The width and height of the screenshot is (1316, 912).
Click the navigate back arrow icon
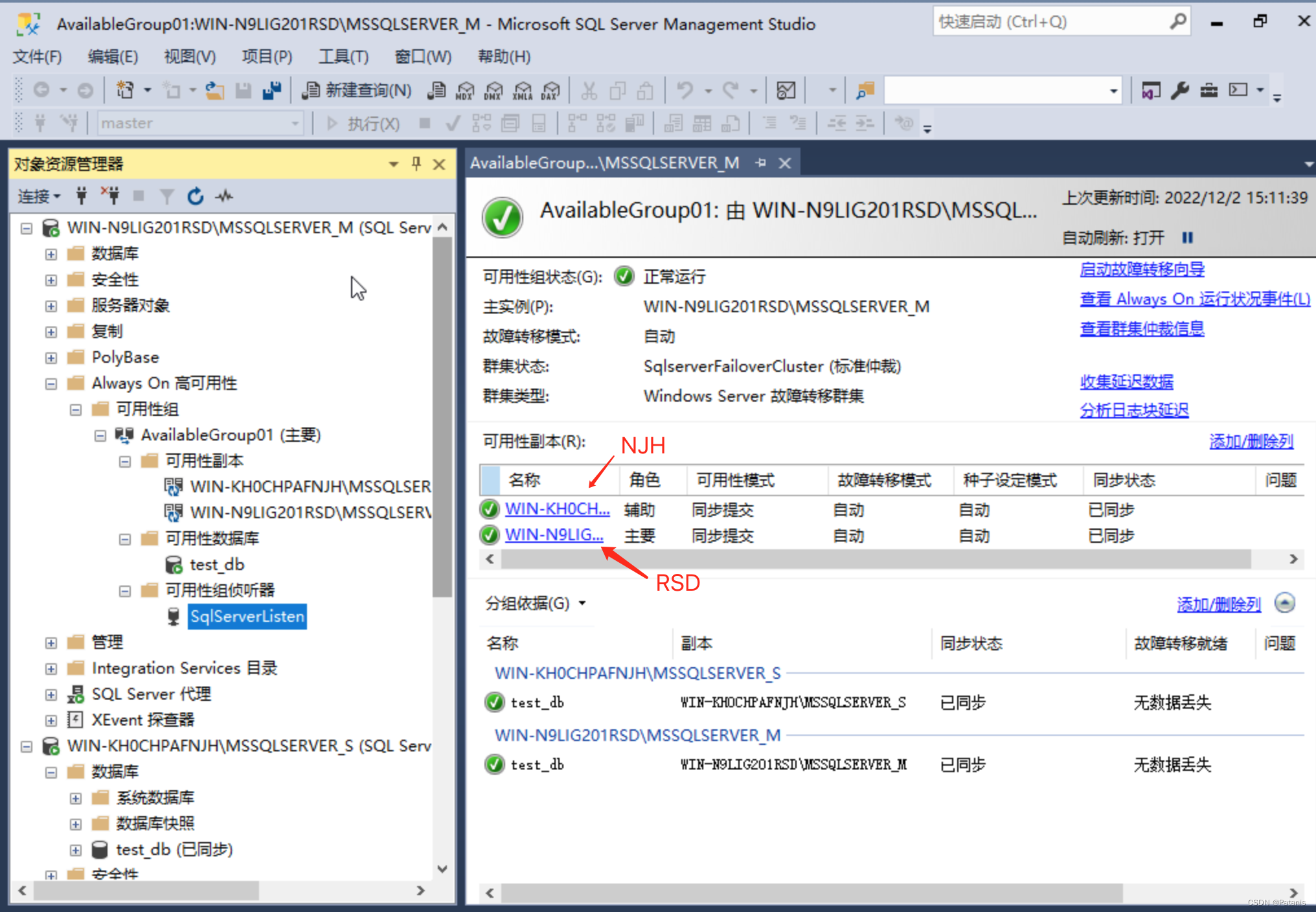[41, 90]
